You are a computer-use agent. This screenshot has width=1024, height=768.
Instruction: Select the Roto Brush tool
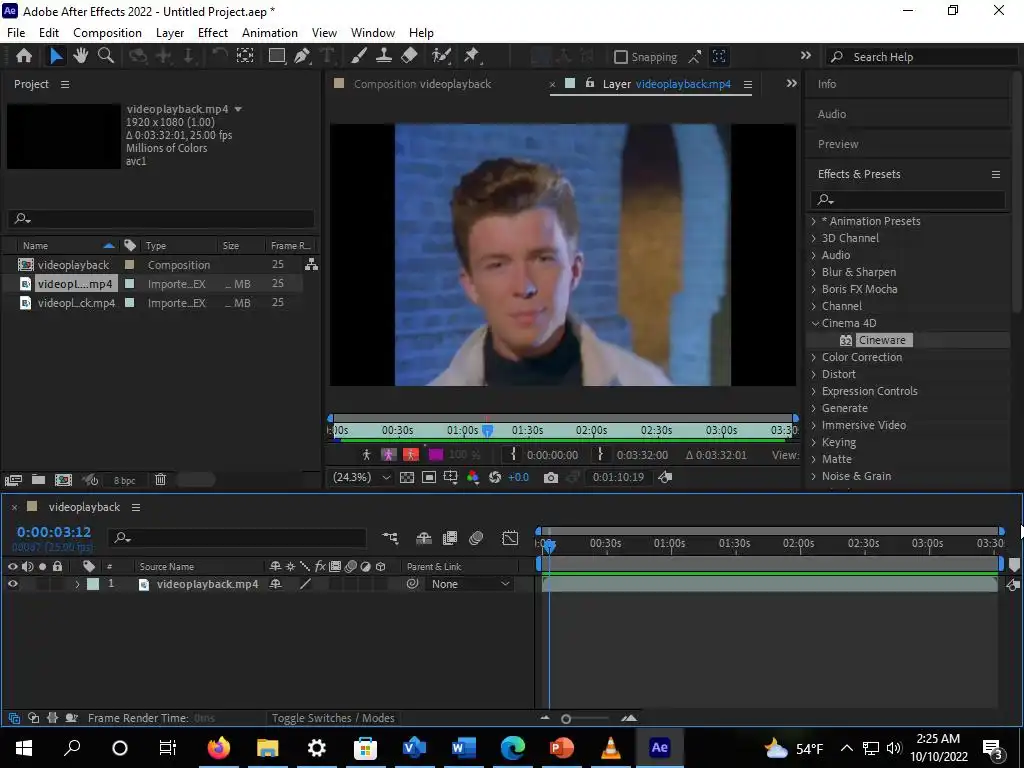(x=441, y=56)
